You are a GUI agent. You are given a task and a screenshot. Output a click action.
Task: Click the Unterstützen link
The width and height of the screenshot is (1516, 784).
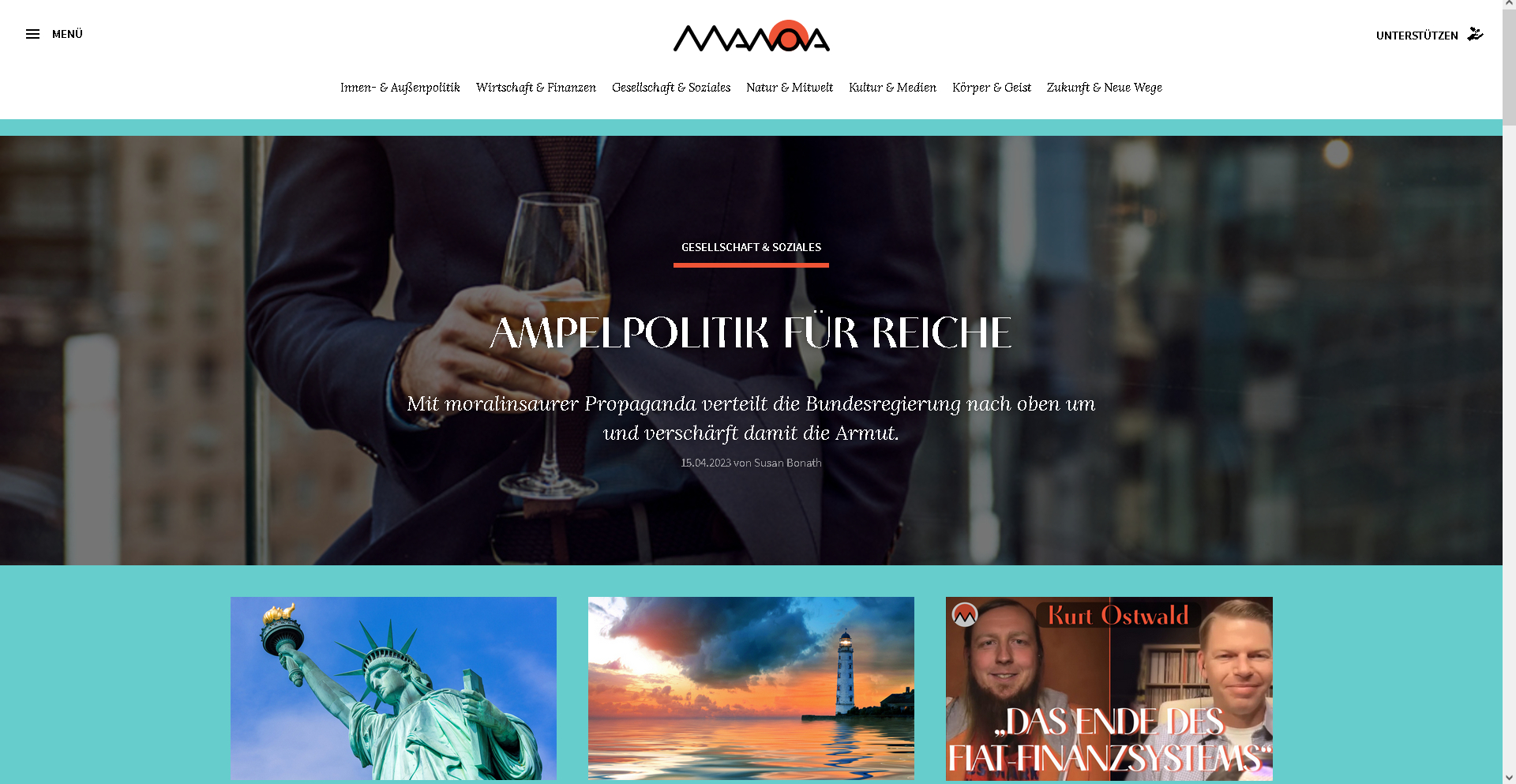1417,36
